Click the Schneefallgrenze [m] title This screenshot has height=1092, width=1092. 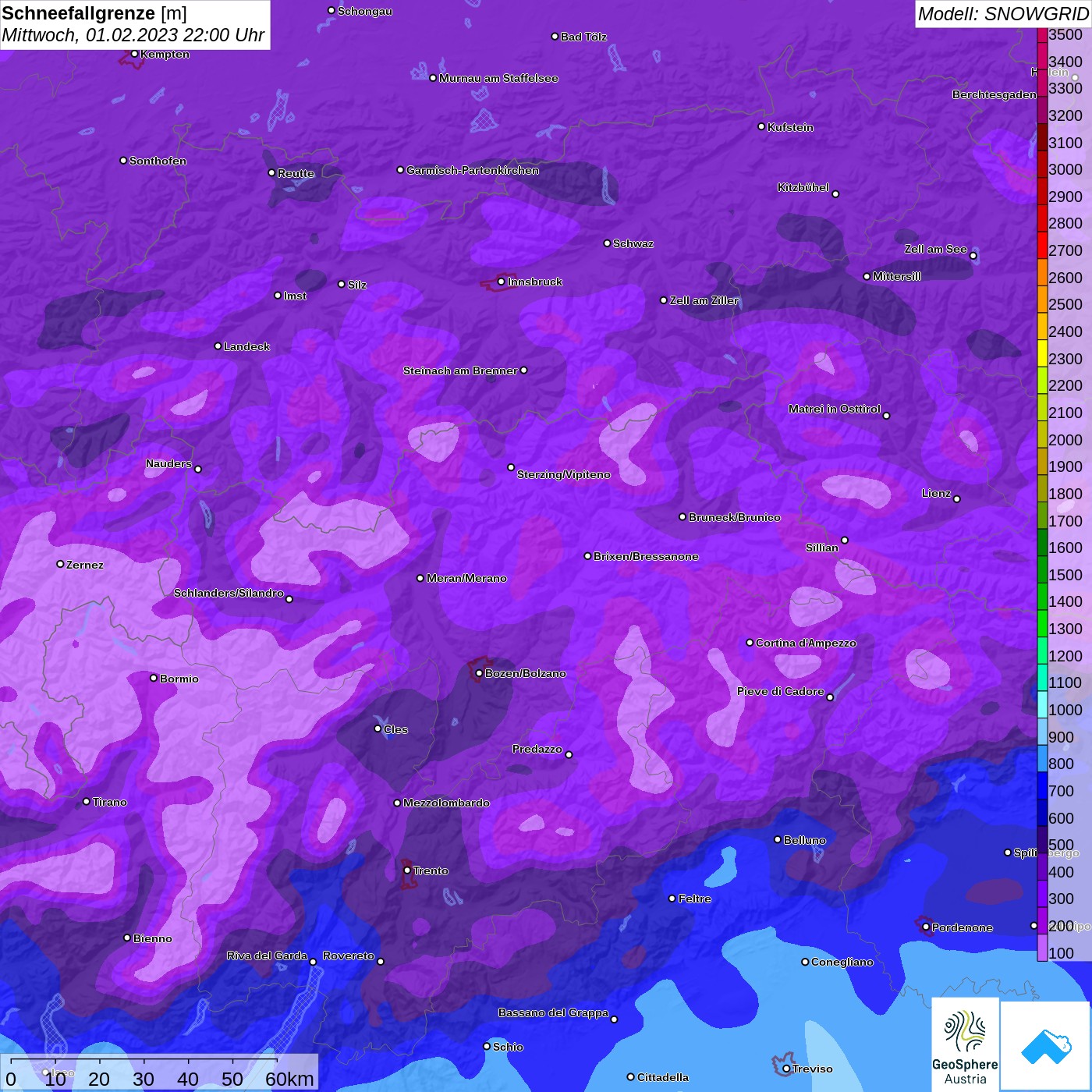pos(94,13)
